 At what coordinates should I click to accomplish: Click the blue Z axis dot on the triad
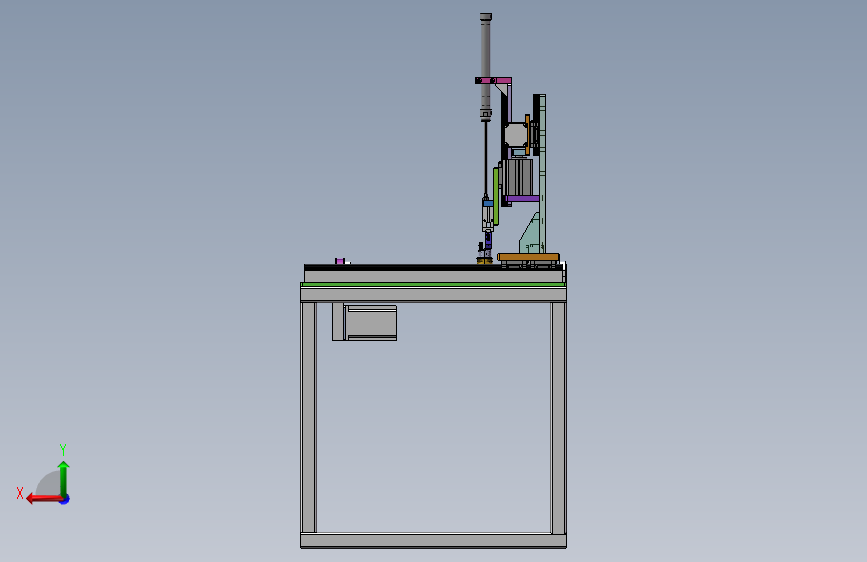click(65, 499)
